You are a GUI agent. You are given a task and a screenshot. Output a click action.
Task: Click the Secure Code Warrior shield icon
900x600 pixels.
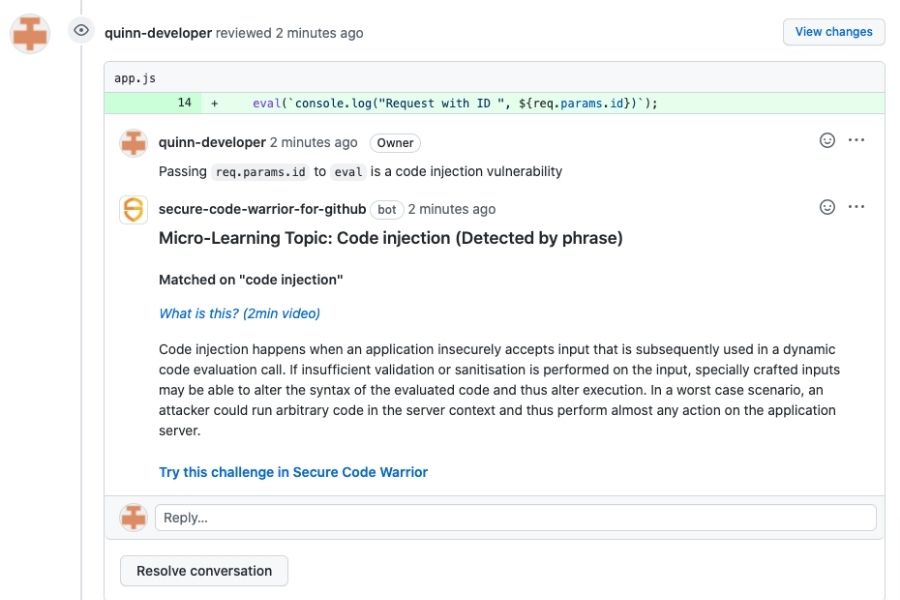pyautogui.click(x=132, y=209)
